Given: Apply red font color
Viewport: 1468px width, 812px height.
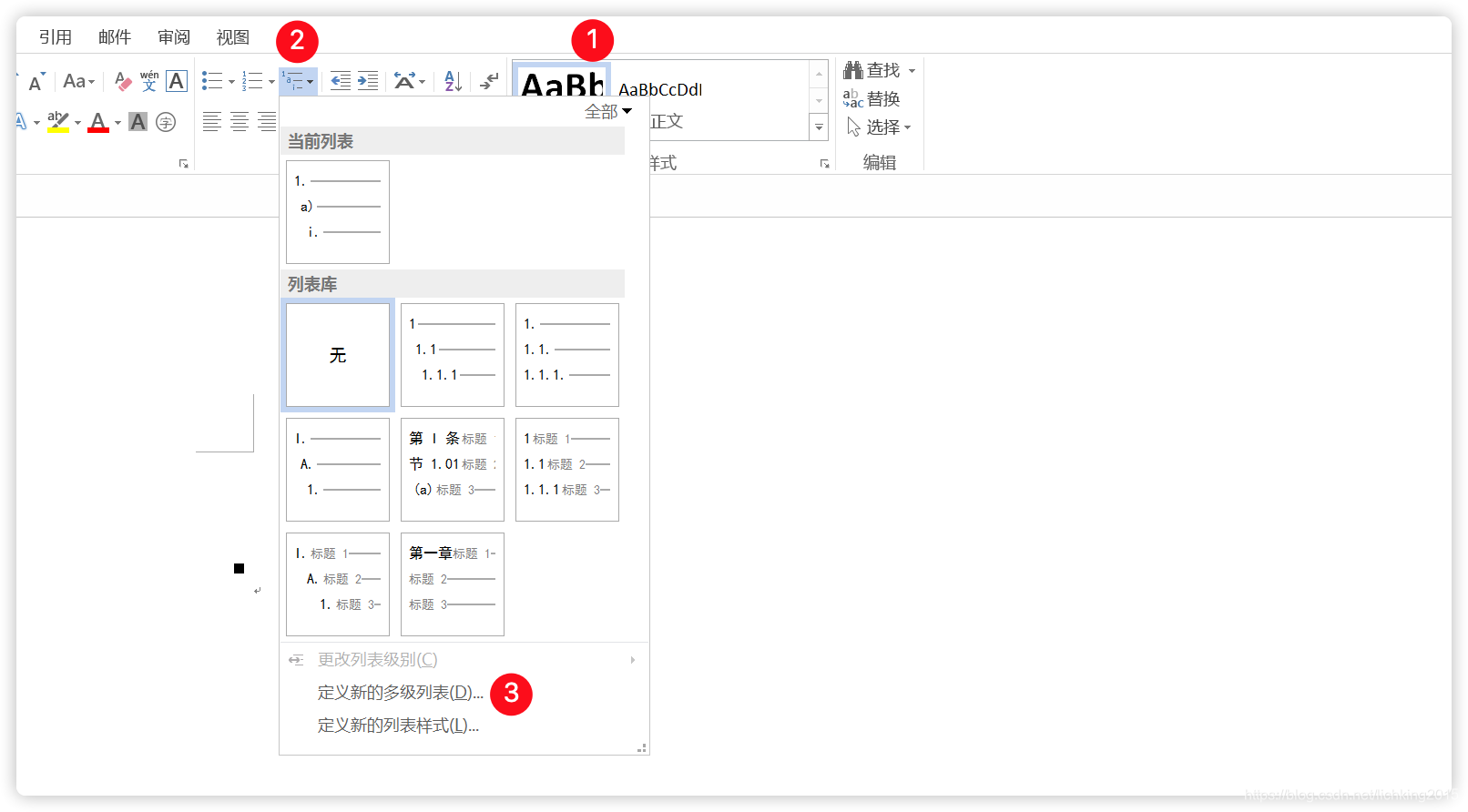Looking at the screenshot, I should click(98, 122).
